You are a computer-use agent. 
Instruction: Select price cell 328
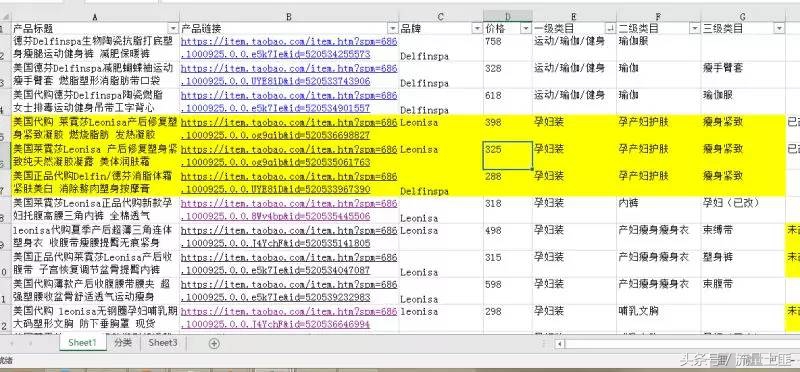point(508,75)
